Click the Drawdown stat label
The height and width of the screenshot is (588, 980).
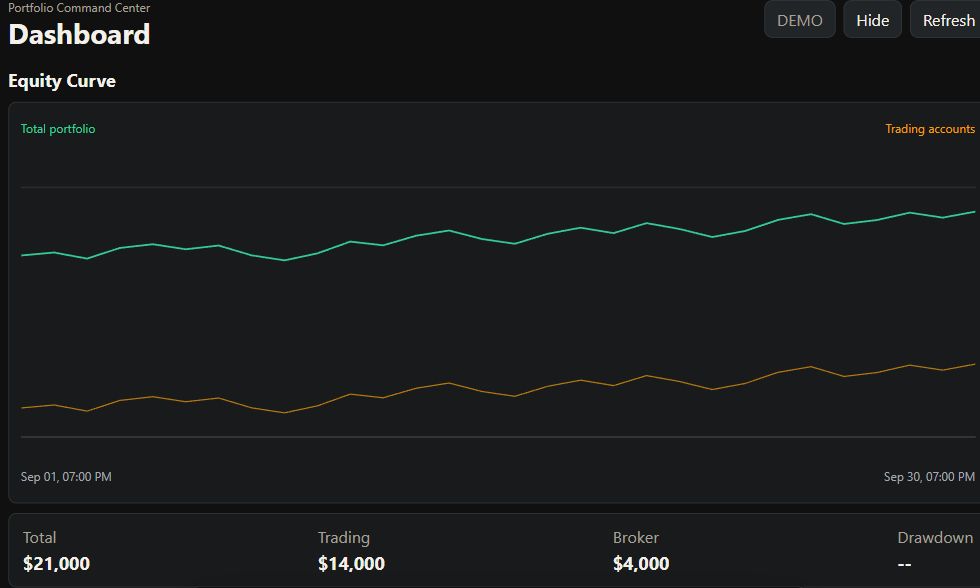click(935, 537)
